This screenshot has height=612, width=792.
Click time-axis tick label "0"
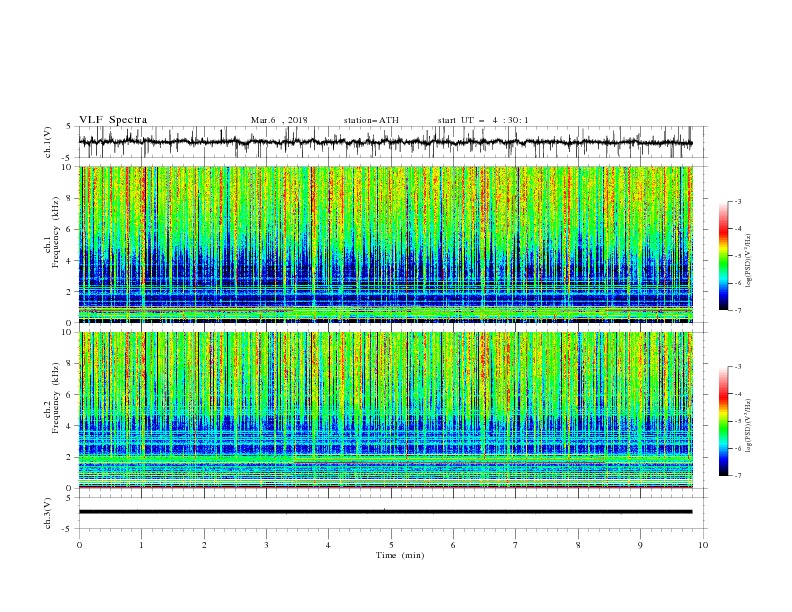coord(79,545)
